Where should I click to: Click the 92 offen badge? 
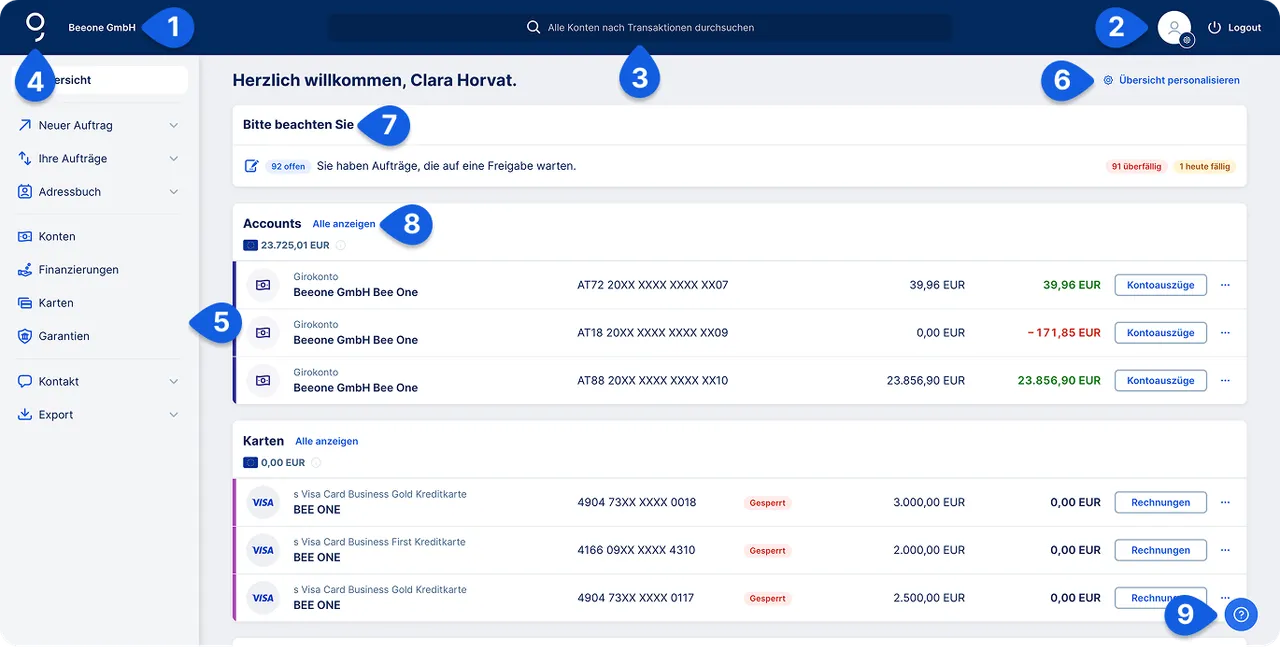coord(288,166)
